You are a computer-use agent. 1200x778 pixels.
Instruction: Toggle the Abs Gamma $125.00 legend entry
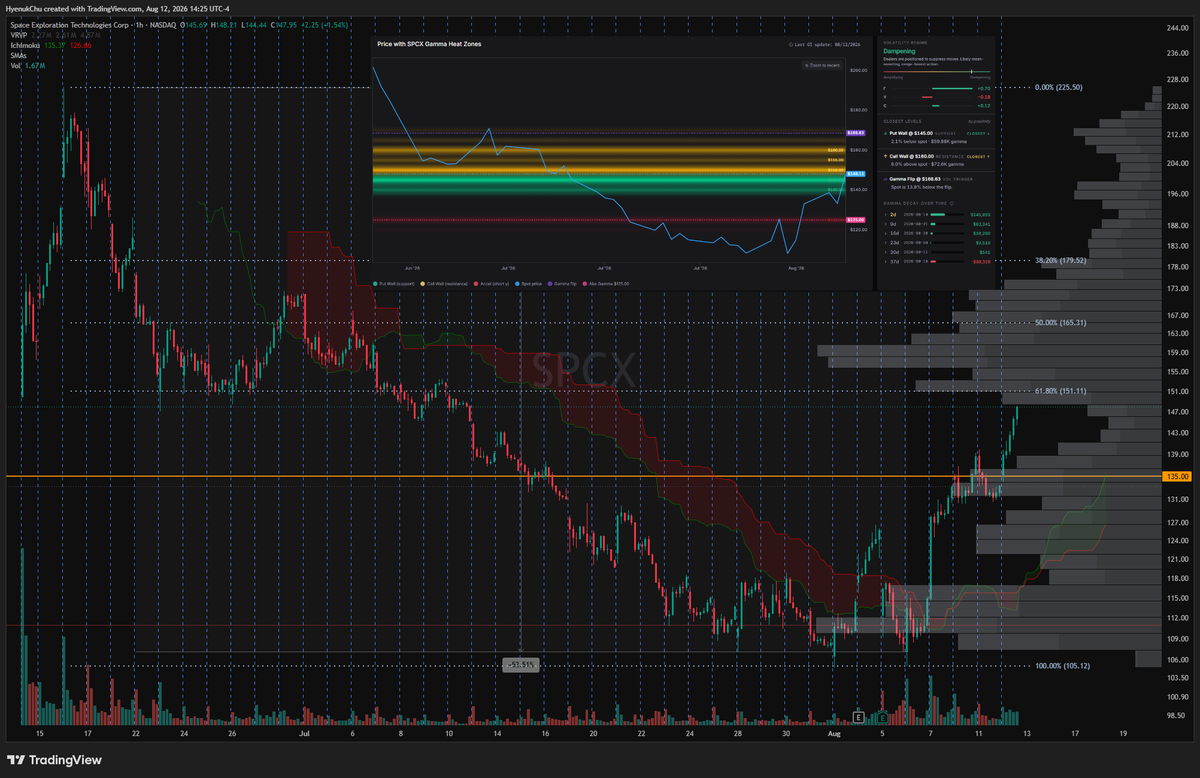click(606, 284)
